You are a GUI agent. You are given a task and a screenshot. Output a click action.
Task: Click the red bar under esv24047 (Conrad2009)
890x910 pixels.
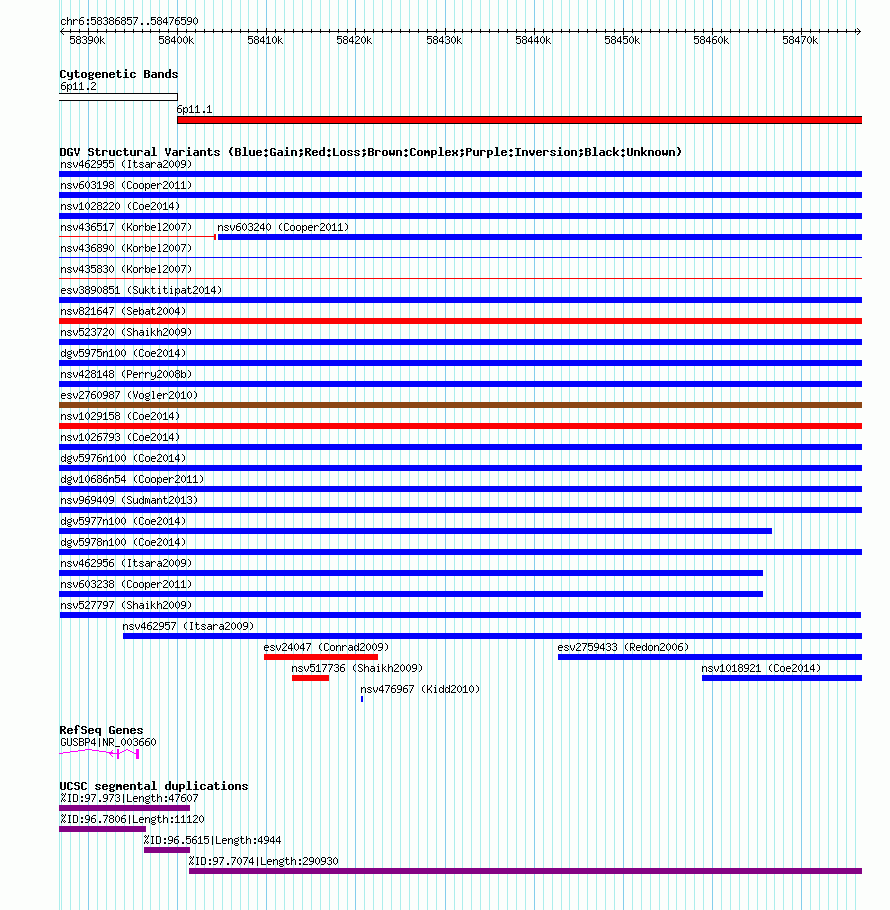click(x=321, y=657)
